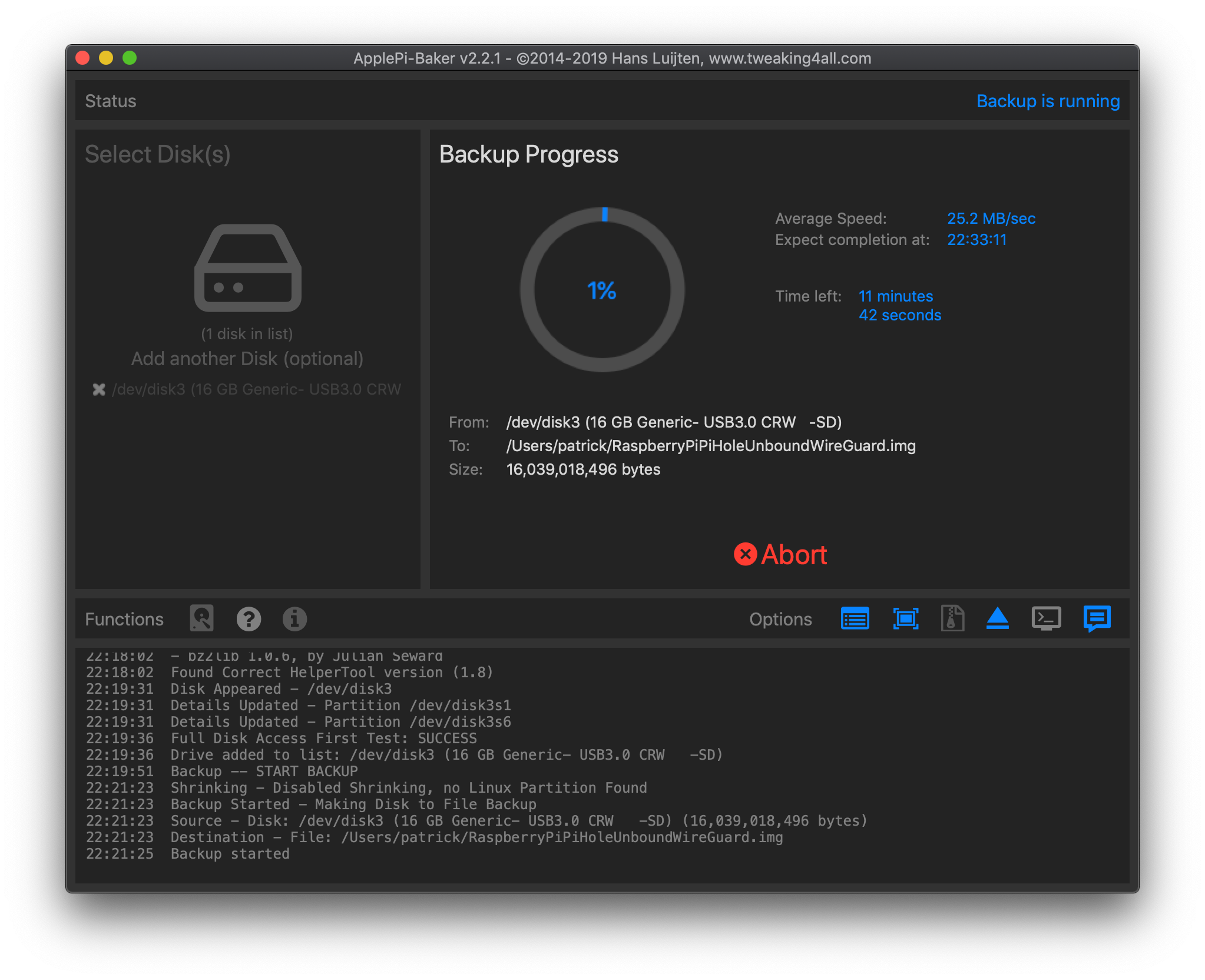Click the terminal monitor option icon
This screenshot has width=1205, height=980.
pyautogui.click(x=1046, y=618)
